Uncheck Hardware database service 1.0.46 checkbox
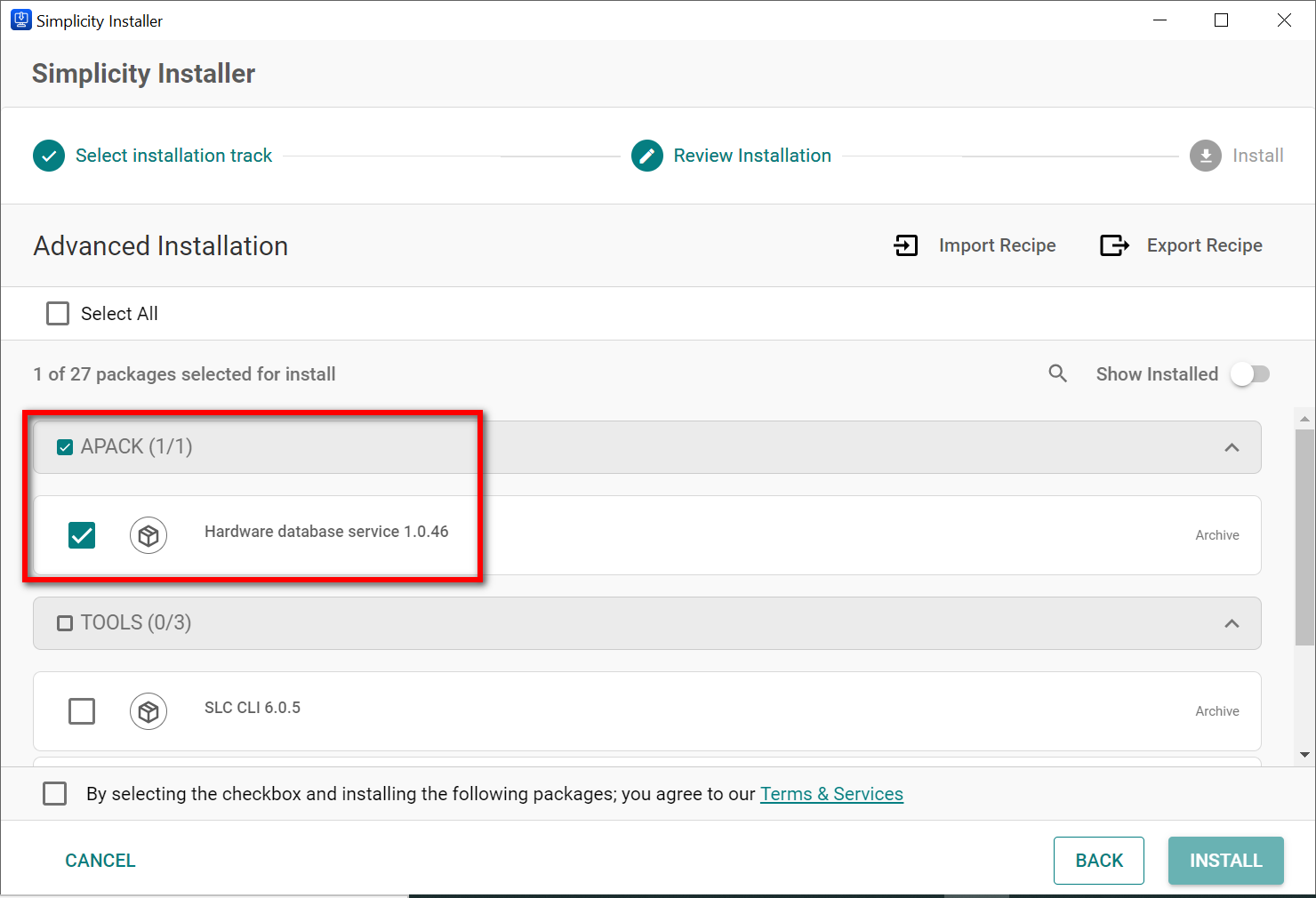Screen dimensions: 1316x898 pos(82,535)
